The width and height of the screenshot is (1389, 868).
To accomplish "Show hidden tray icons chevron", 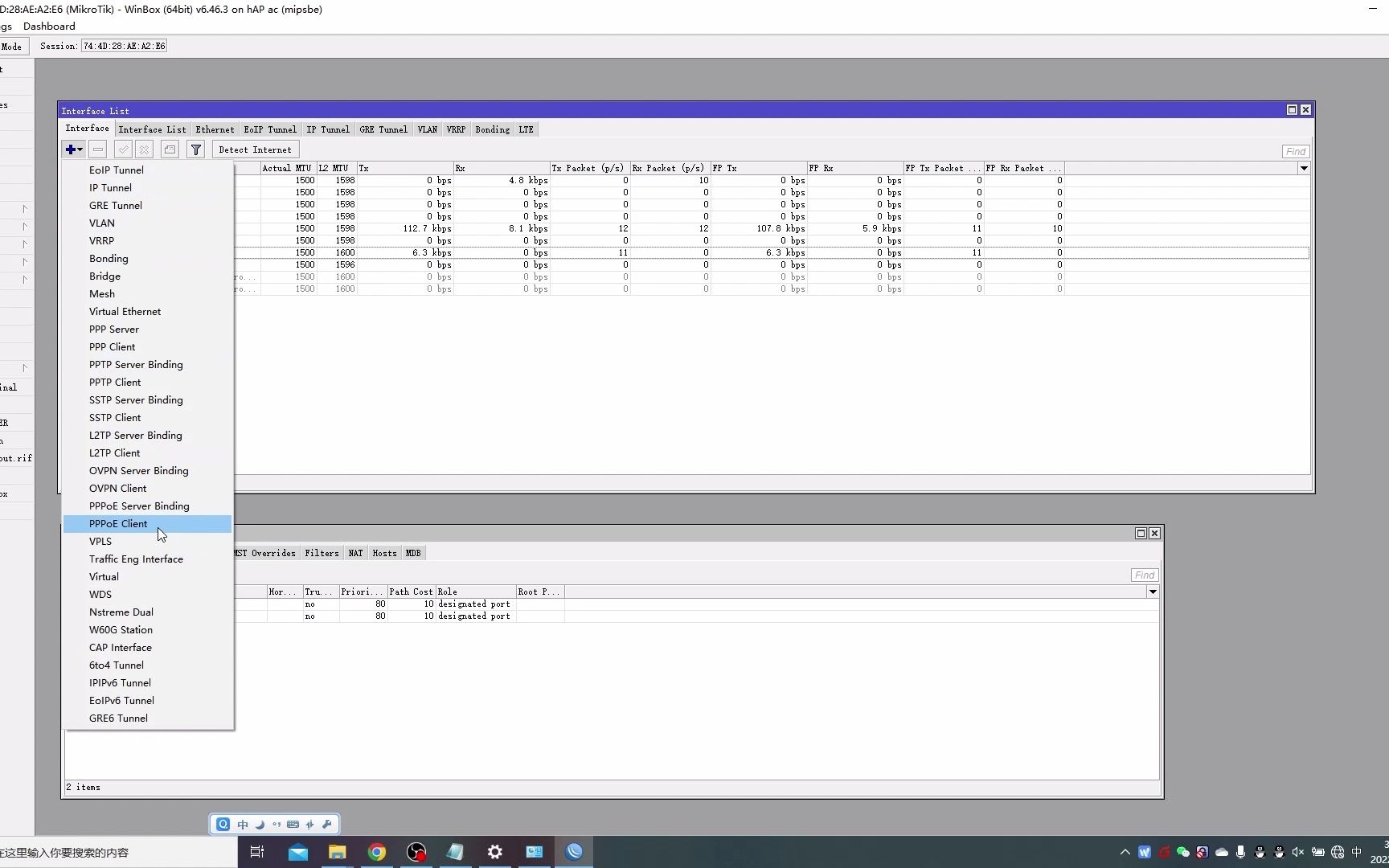I will coord(1125,852).
